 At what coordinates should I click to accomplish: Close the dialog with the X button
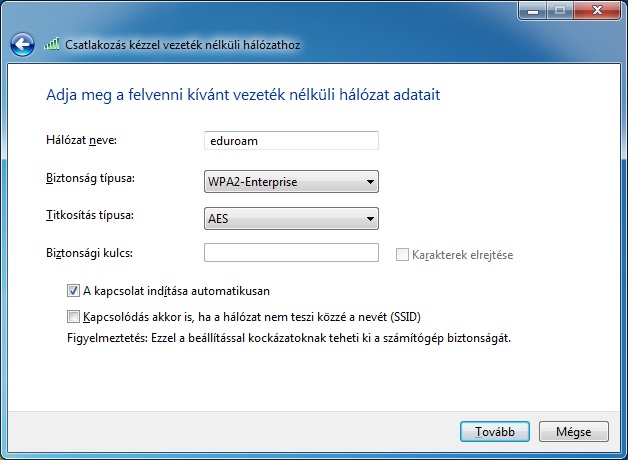coord(597,10)
